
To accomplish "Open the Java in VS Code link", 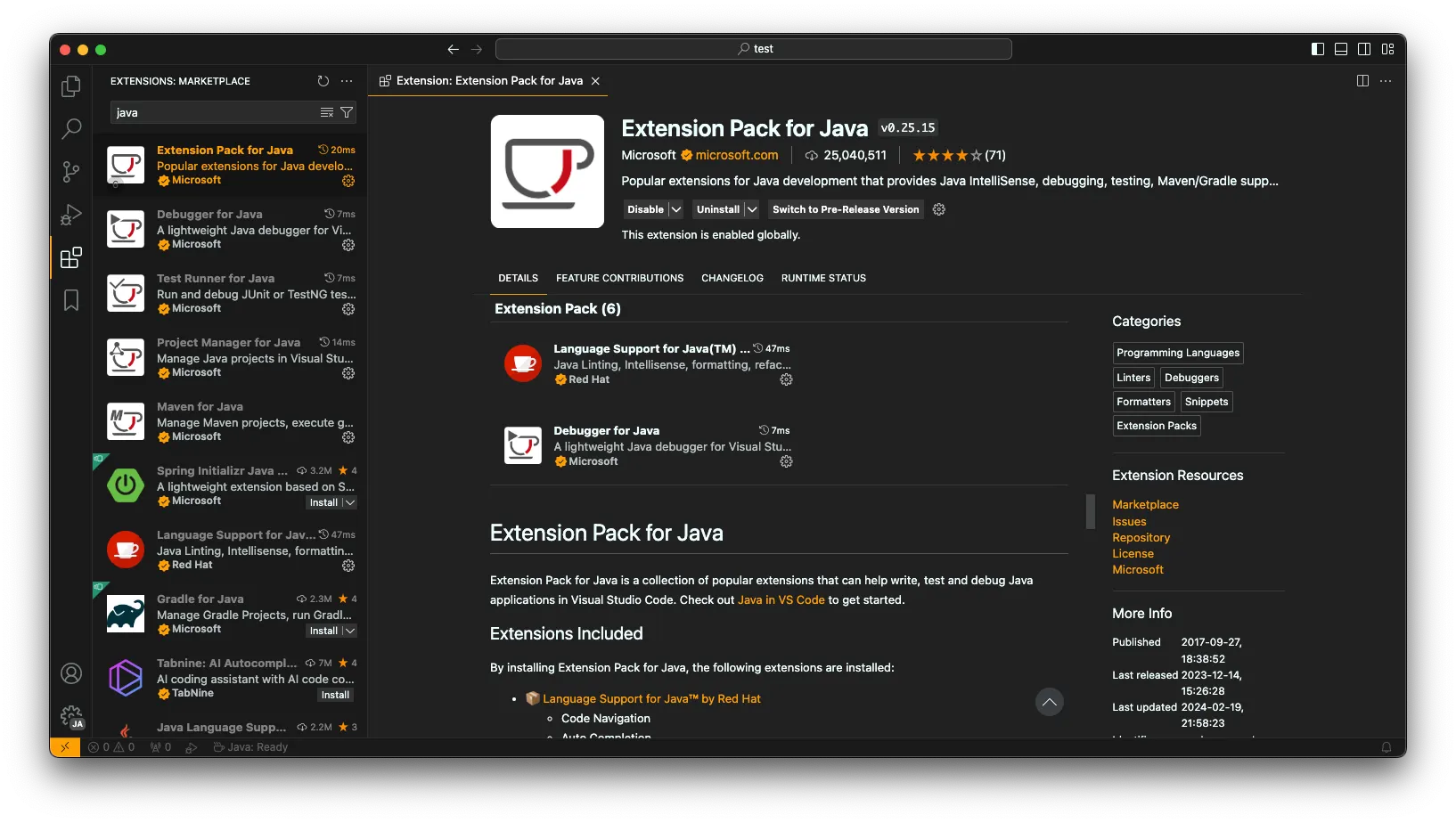I will pos(781,600).
